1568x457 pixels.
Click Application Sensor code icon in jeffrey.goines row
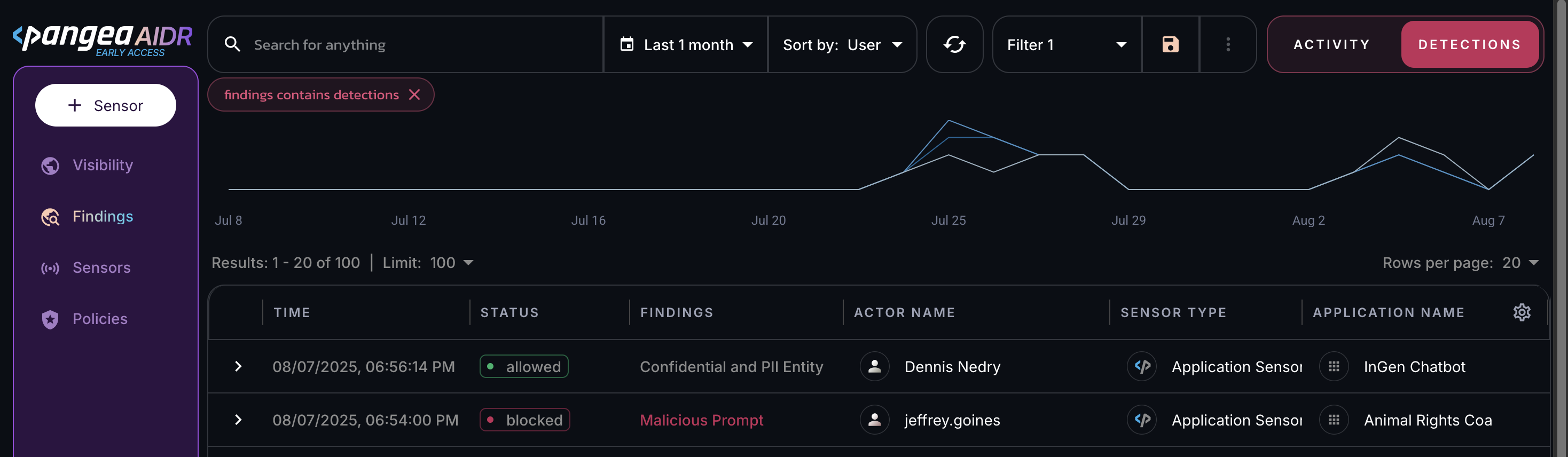point(1141,420)
